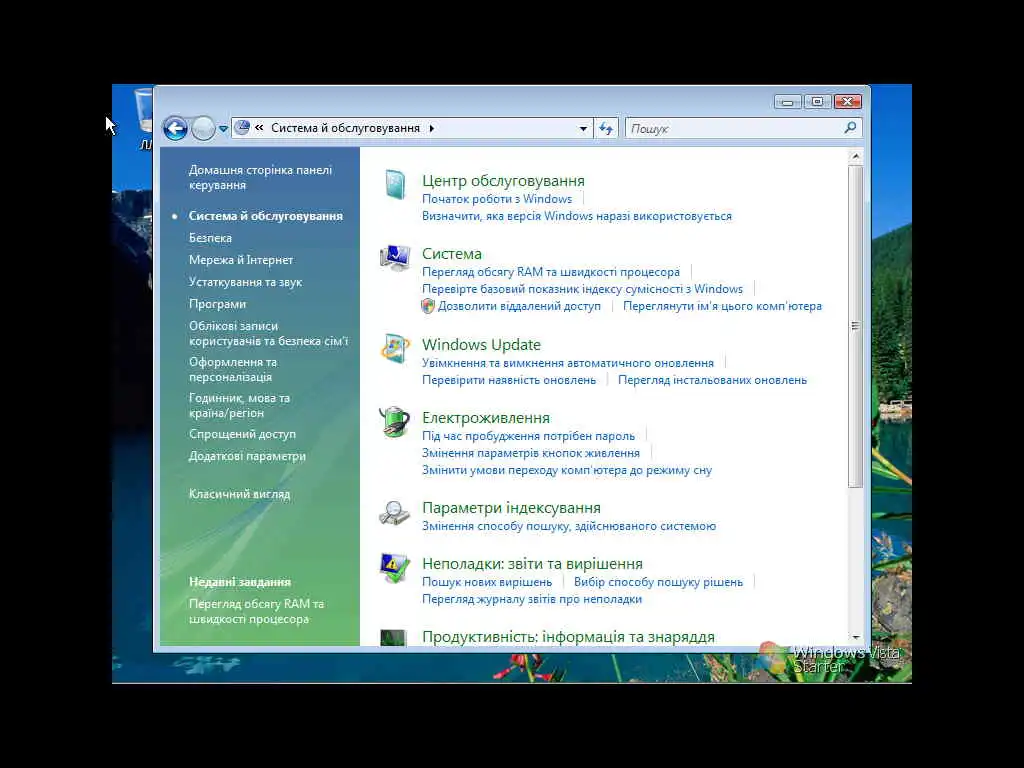Click 'Перегляд журналу звітів про неполадки'

pos(532,599)
